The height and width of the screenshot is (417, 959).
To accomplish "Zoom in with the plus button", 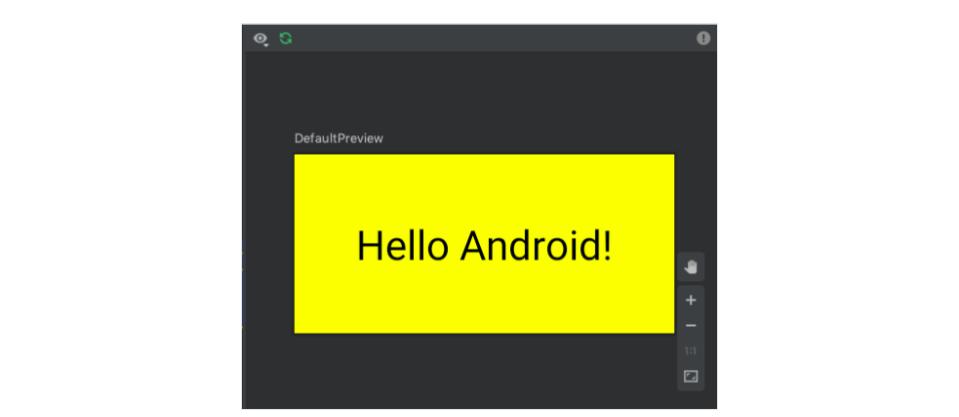I will pos(690,300).
